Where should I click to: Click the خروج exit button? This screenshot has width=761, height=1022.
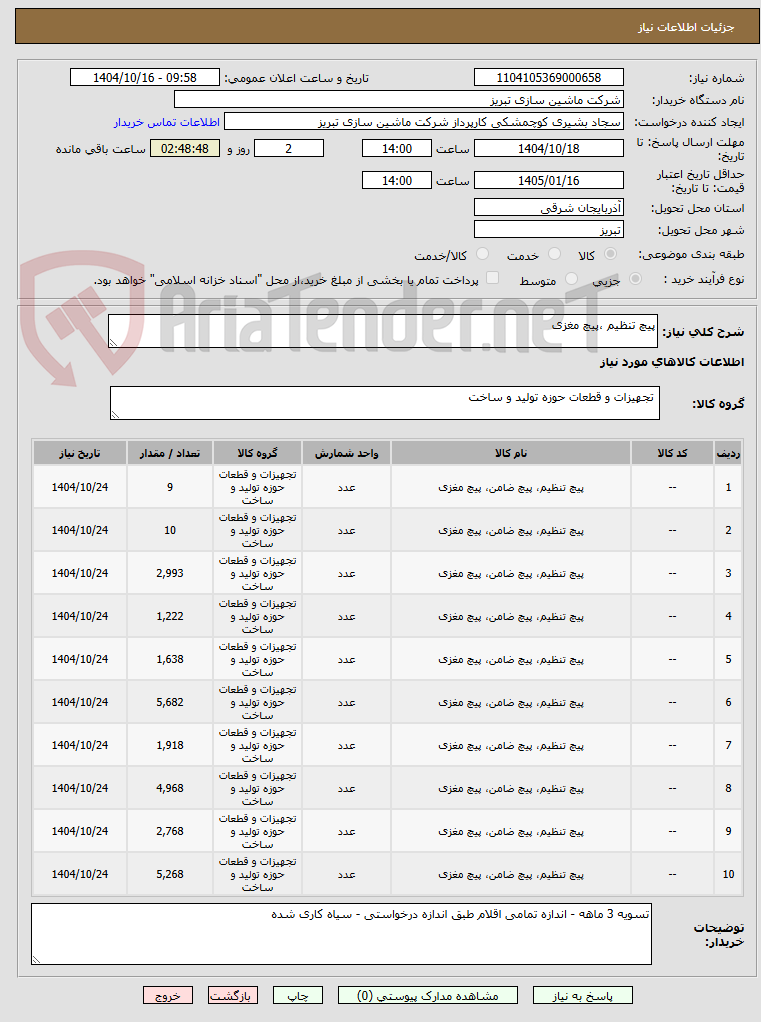point(168,995)
